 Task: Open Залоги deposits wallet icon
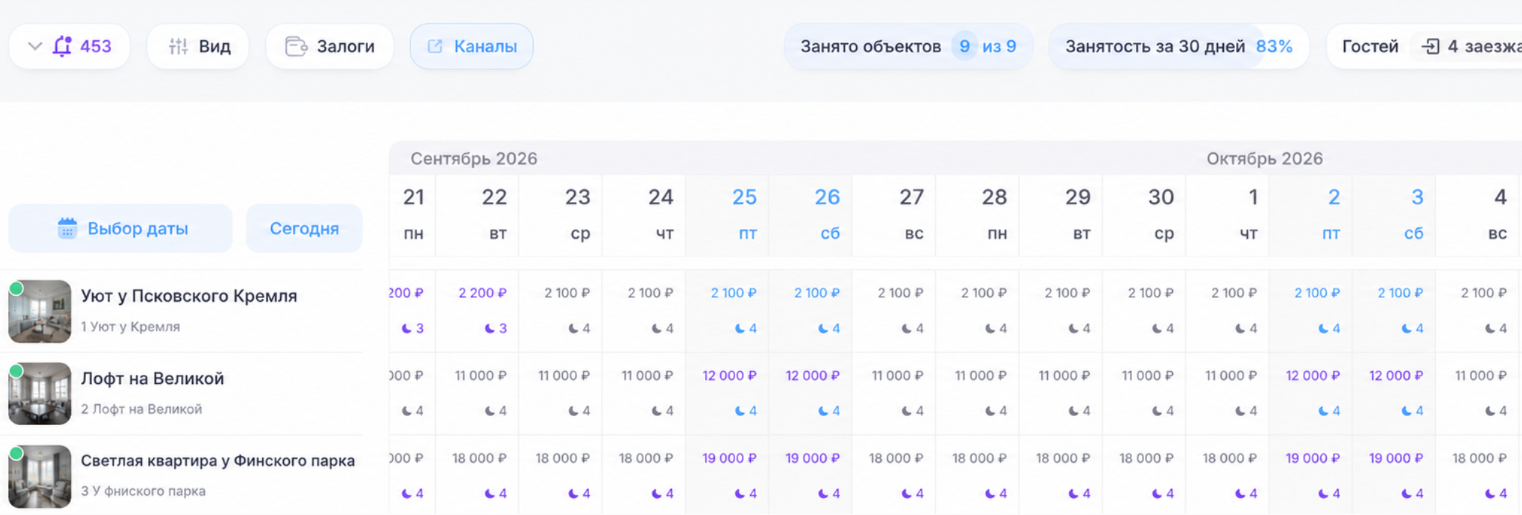296,46
